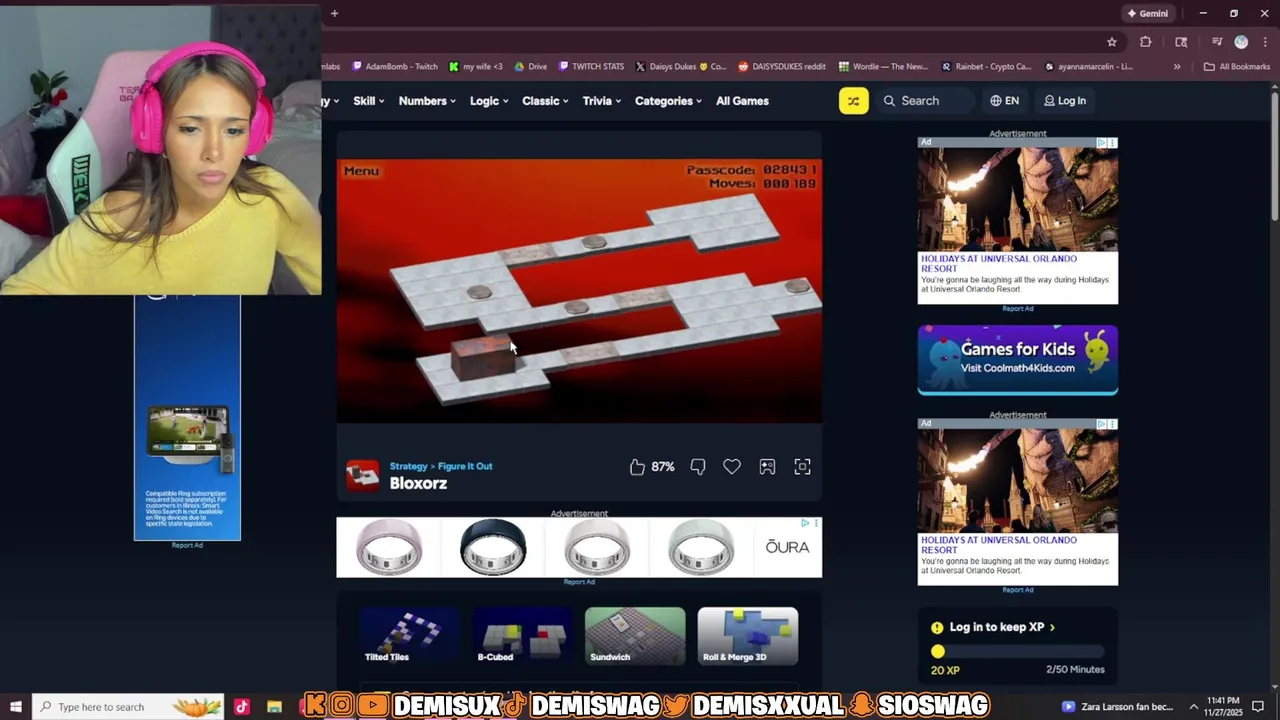
Task: Favorite Bloxorz with the heart icon
Action: click(x=732, y=467)
